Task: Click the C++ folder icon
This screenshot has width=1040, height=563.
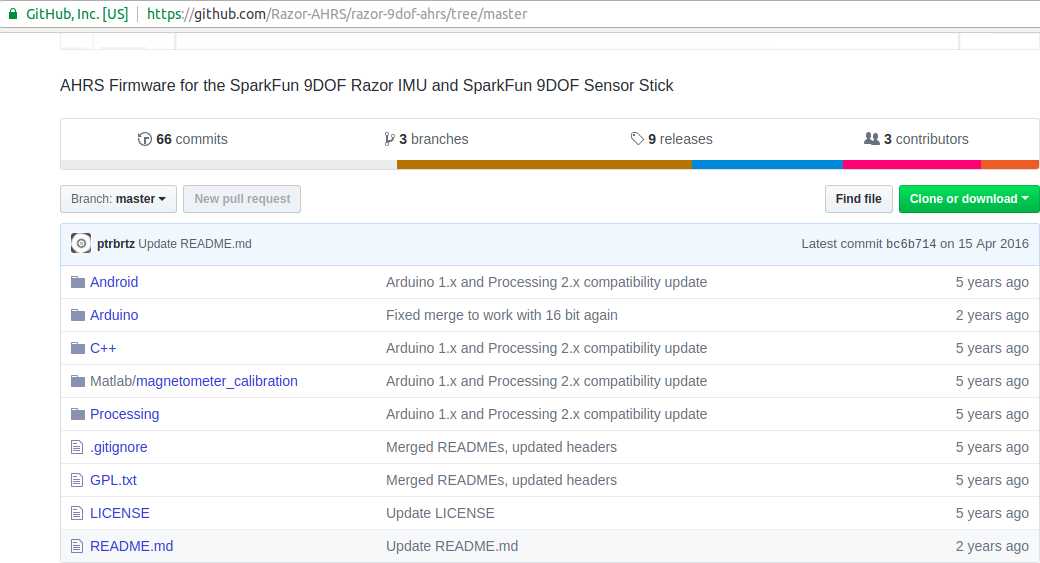Action: click(78, 348)
